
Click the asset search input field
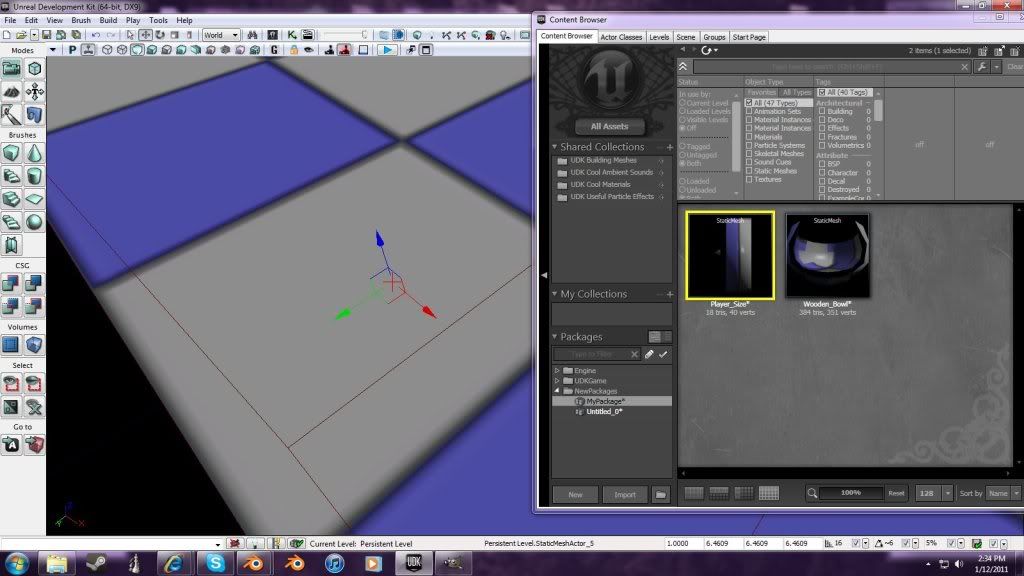tap(831, 67)
